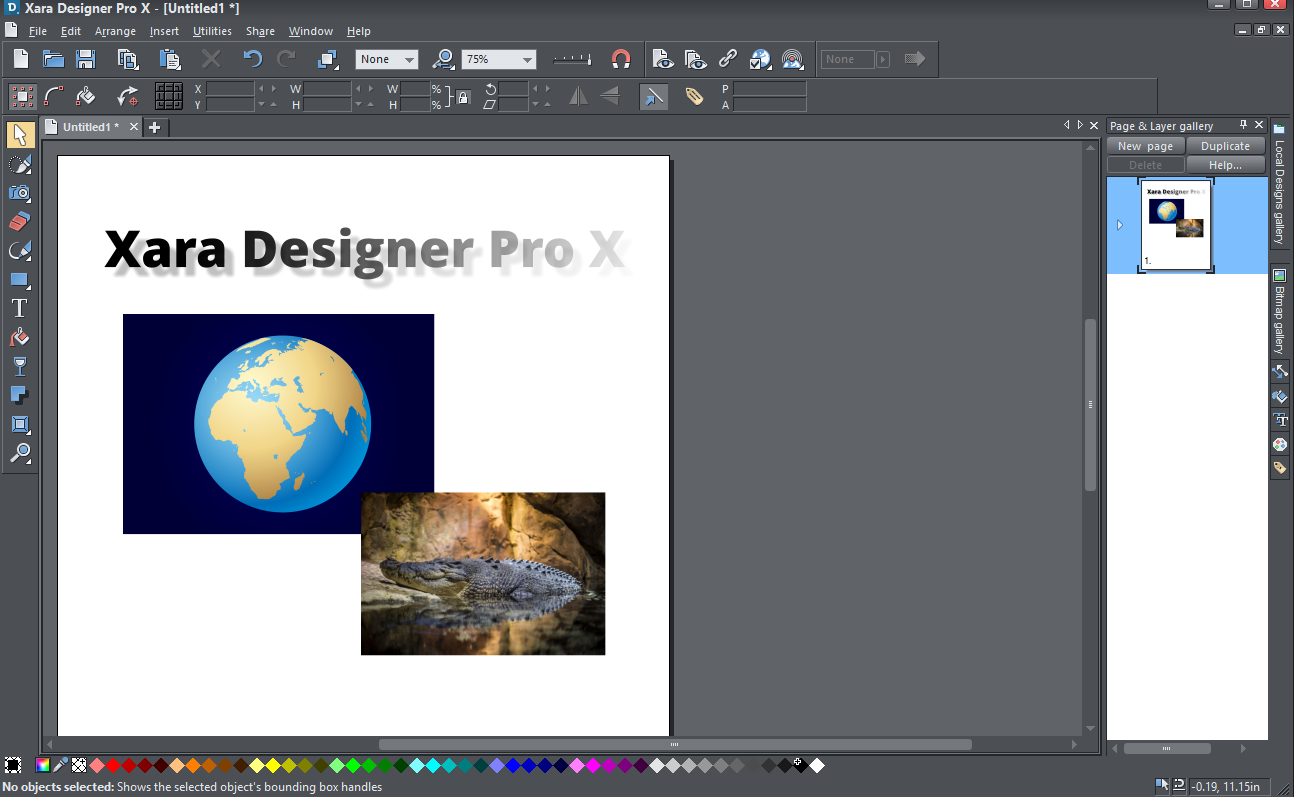The height and width of the screenshot is (797, 1294).
Task: Toggle the Show fill handles button
Action: pyautogui.click(x=86, y=96)
